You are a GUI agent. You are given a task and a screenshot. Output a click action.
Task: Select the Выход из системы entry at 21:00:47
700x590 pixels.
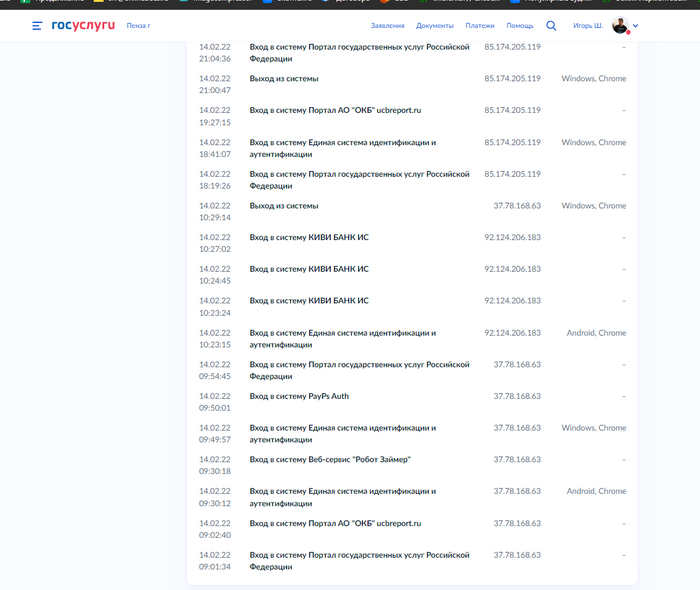[284, 79]
